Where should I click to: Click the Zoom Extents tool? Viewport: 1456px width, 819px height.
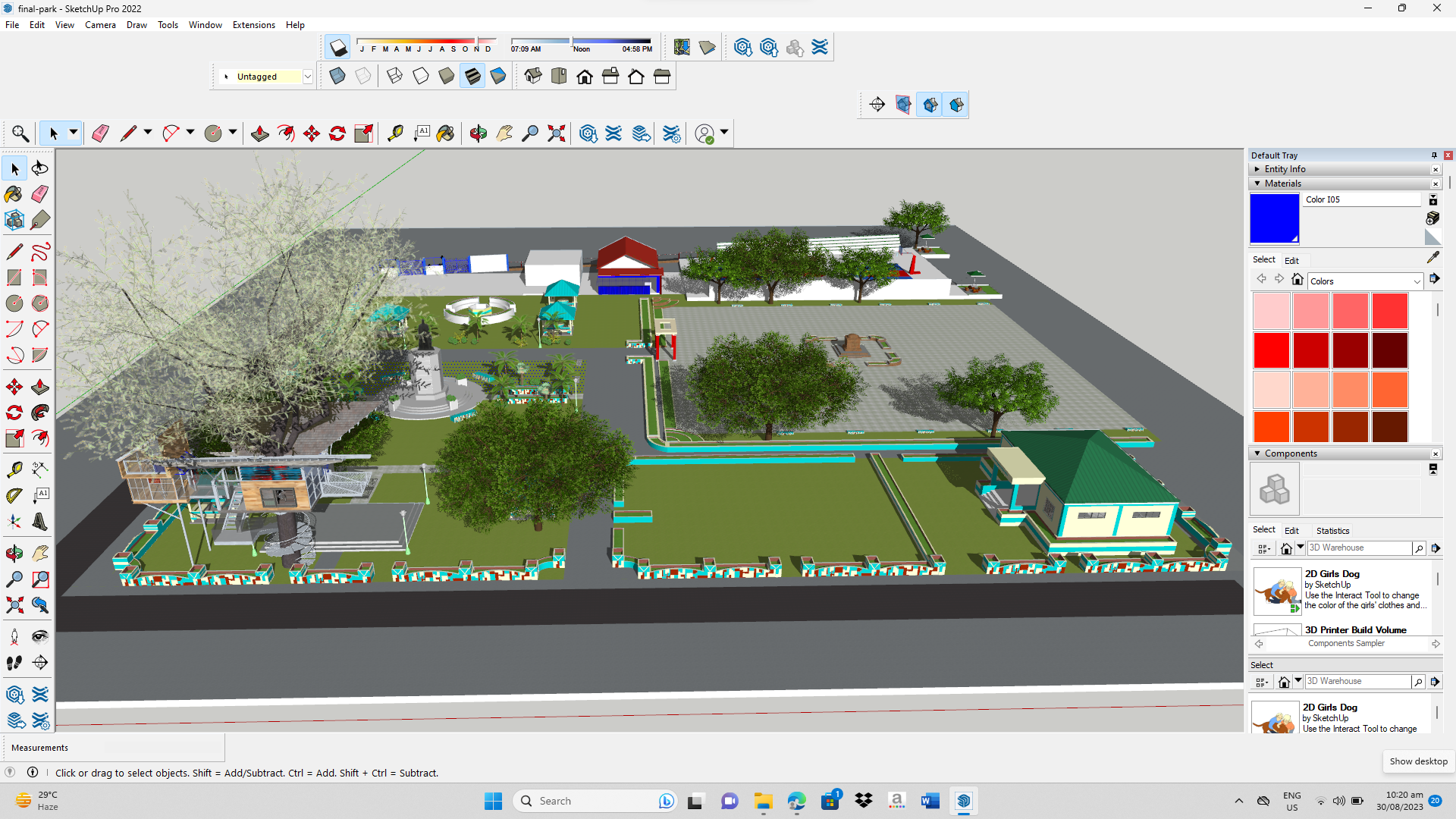[x=14, y=605]
